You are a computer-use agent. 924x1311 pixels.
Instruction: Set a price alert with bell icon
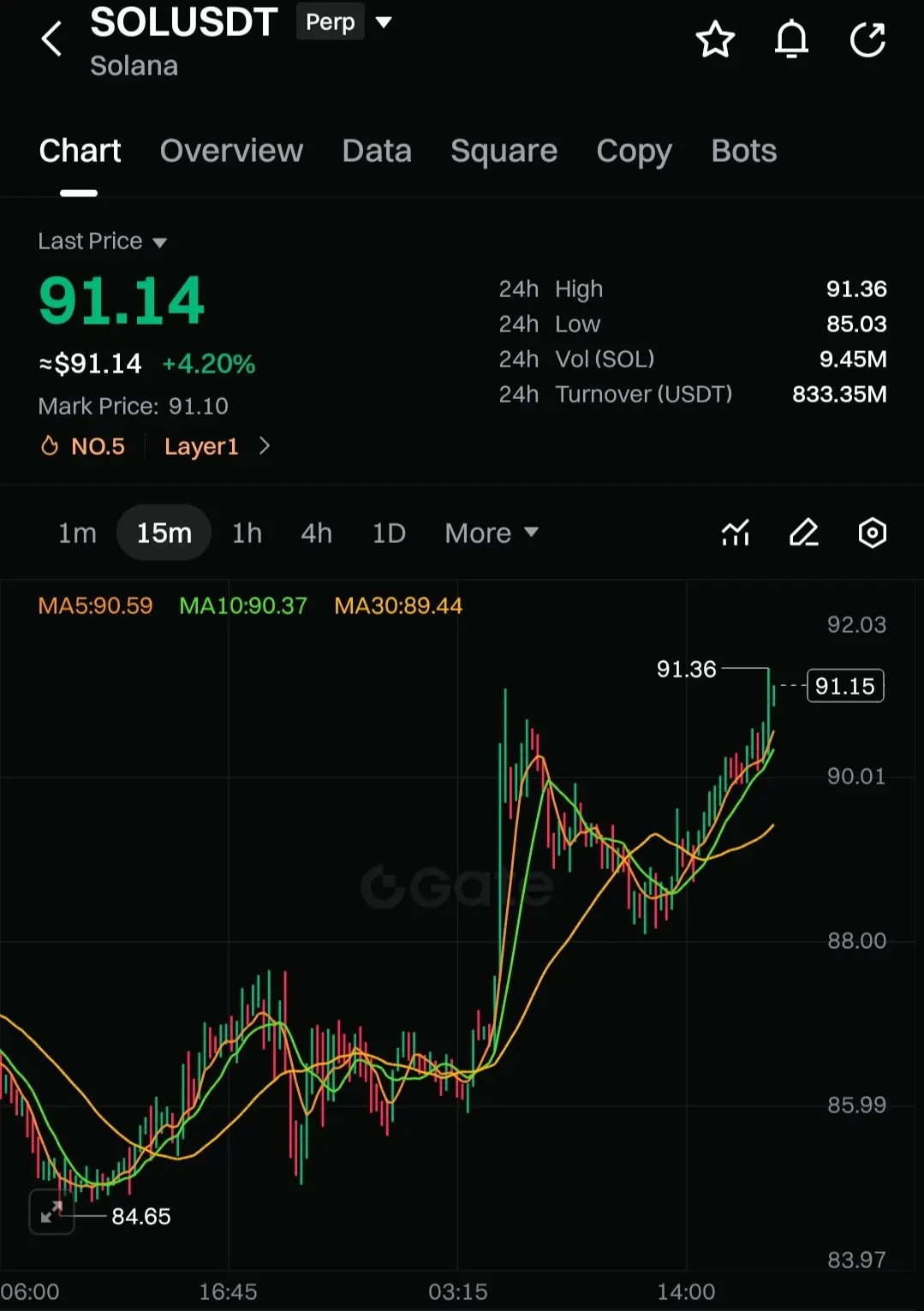[791, 39]
